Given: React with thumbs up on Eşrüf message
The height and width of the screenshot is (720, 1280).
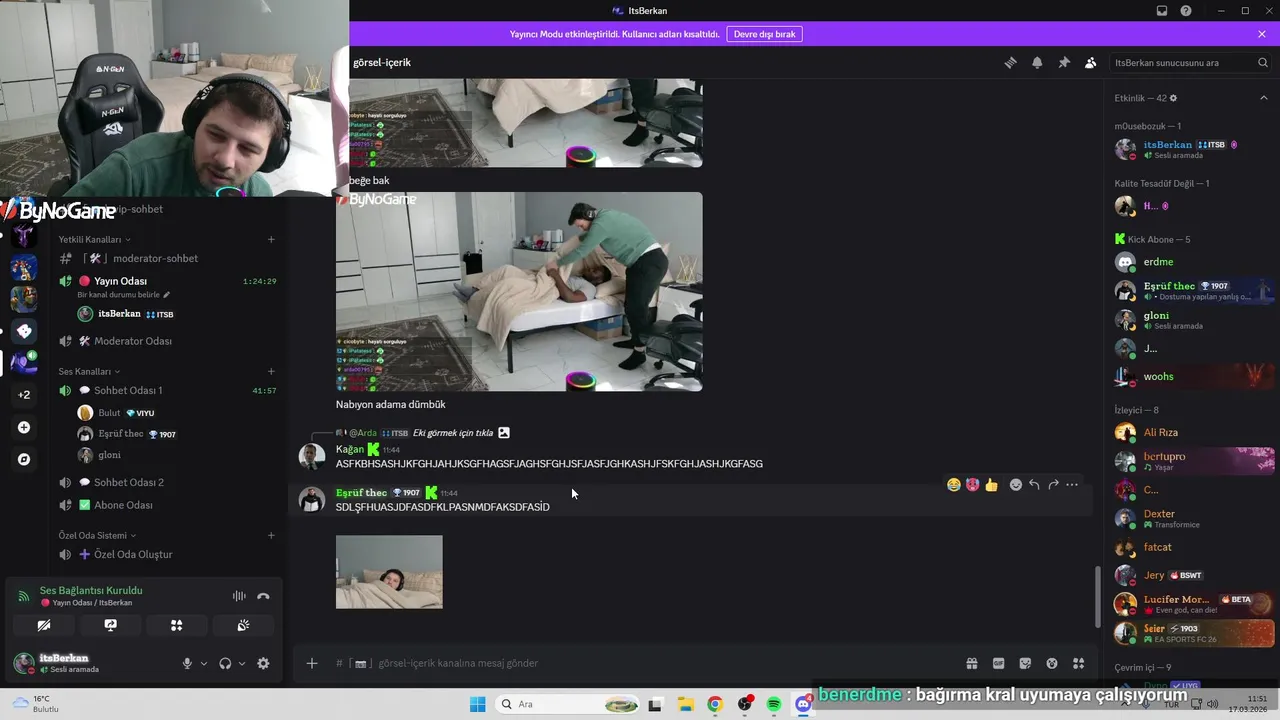Looking at the screenshot, I should (991, 485).
